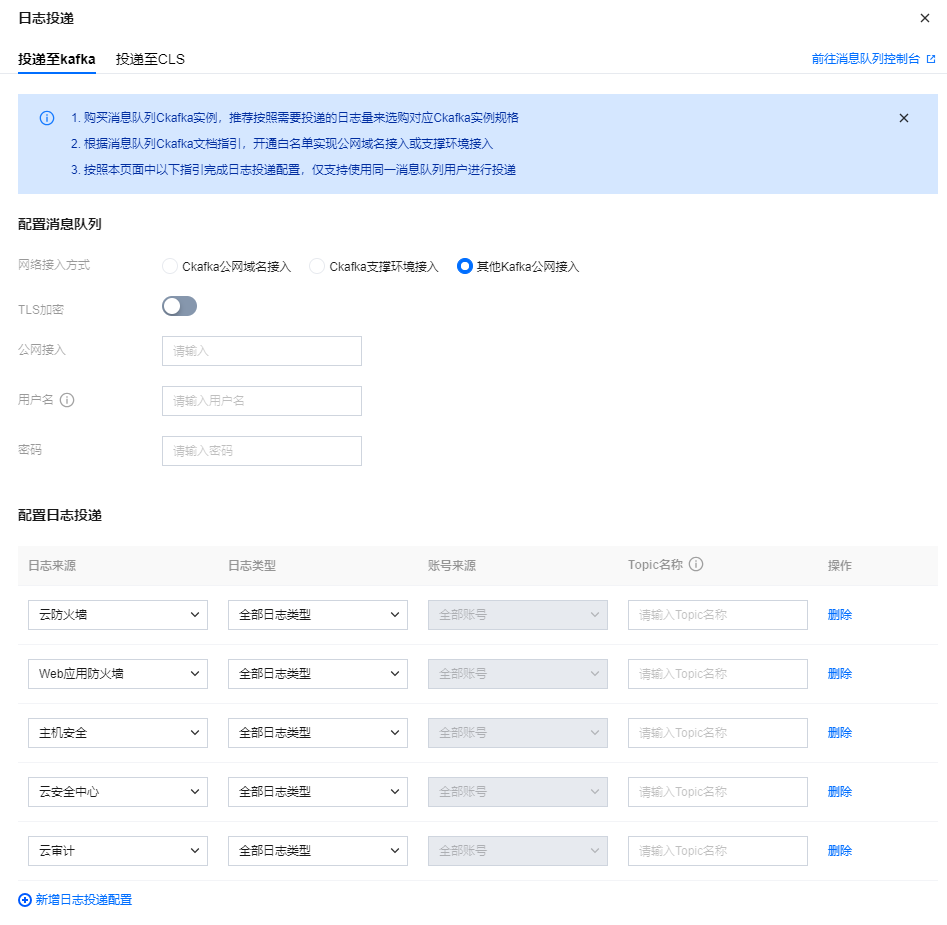Viewport: 947px width, 925px height.
Task: Click the 配置消息队列 section heading
Action: click(x=60, y=224)
